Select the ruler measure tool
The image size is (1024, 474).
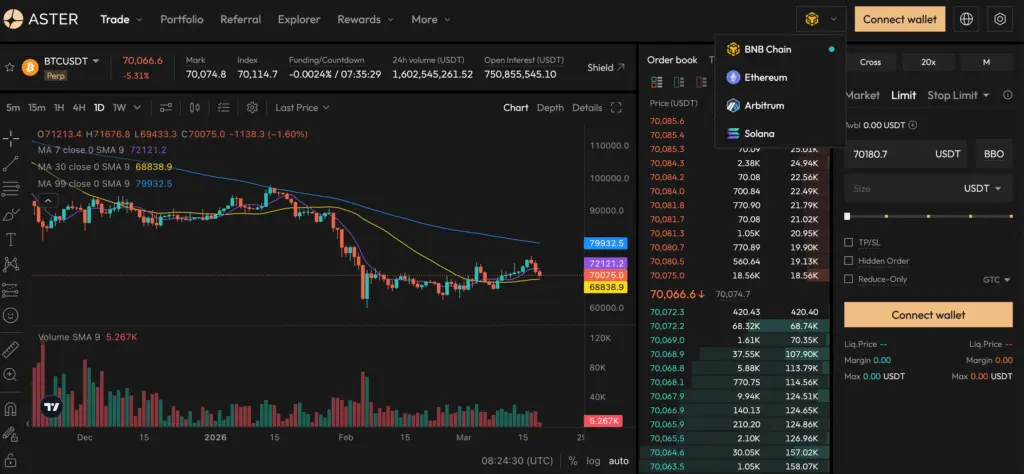coord(10,350)
